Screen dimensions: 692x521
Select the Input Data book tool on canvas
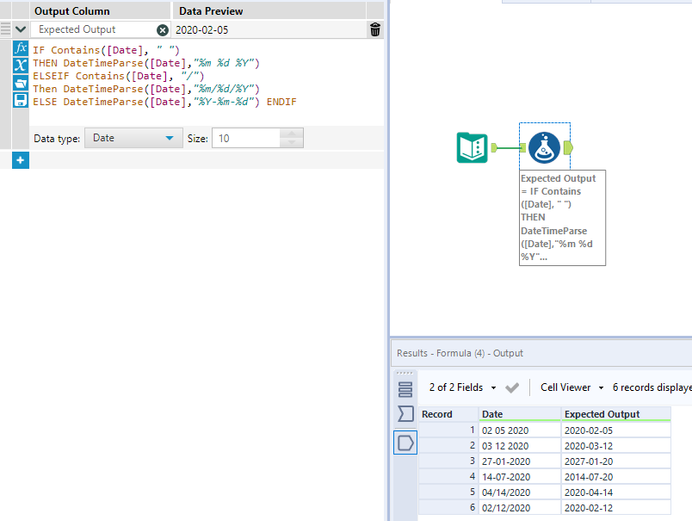tap(472, 148)
